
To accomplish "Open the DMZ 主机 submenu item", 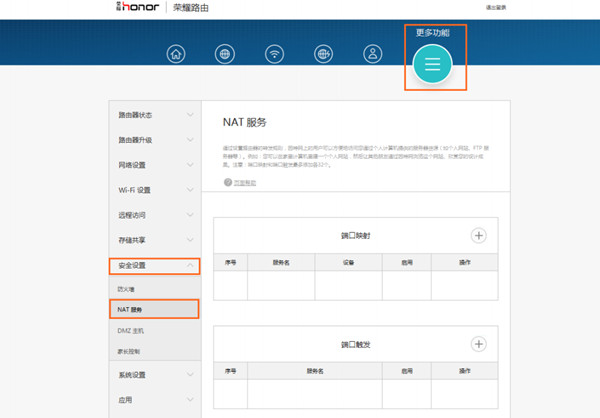I will point(131,330).
